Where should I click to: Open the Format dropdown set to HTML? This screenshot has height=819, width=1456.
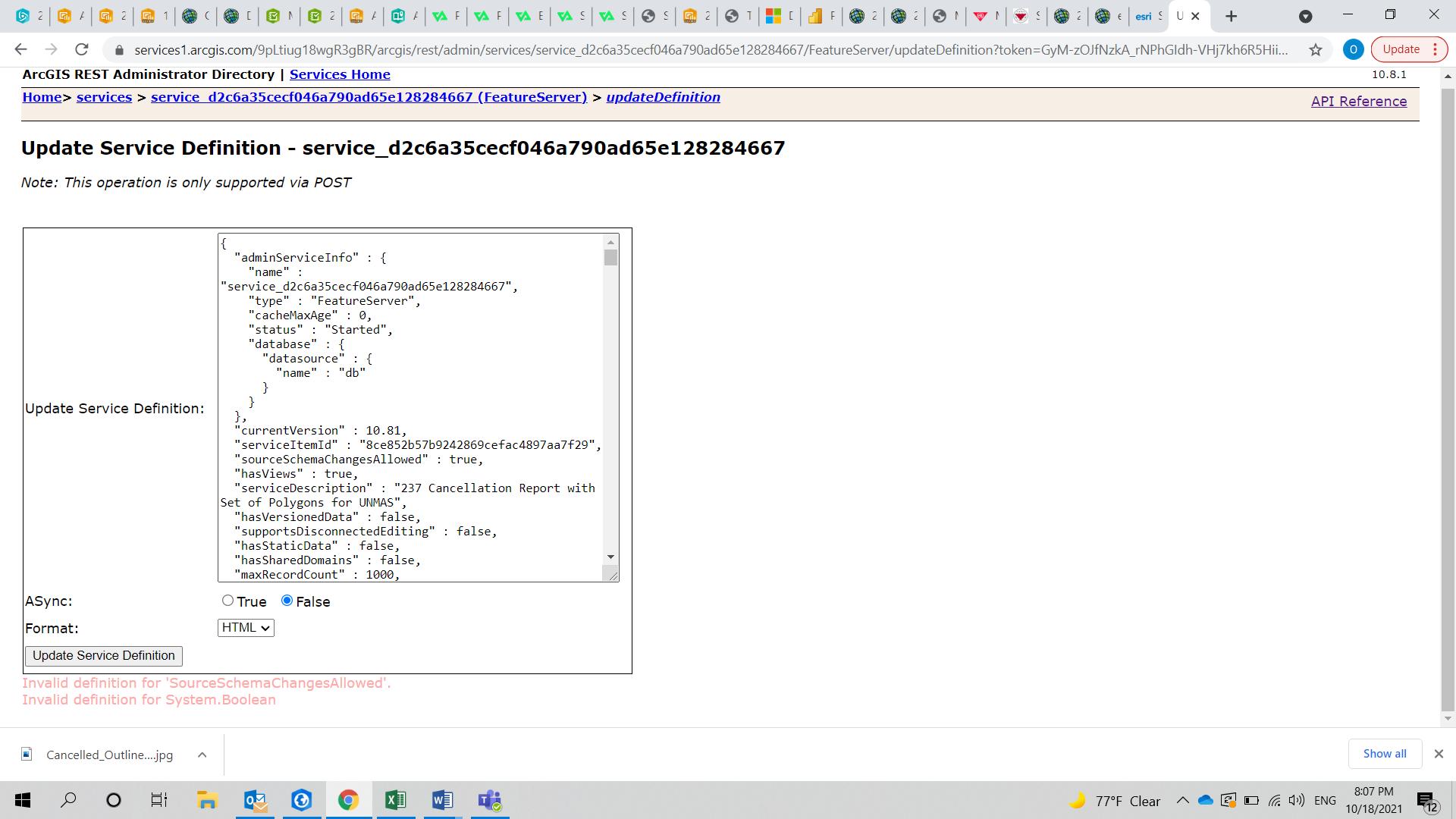[x=245, y=628]
